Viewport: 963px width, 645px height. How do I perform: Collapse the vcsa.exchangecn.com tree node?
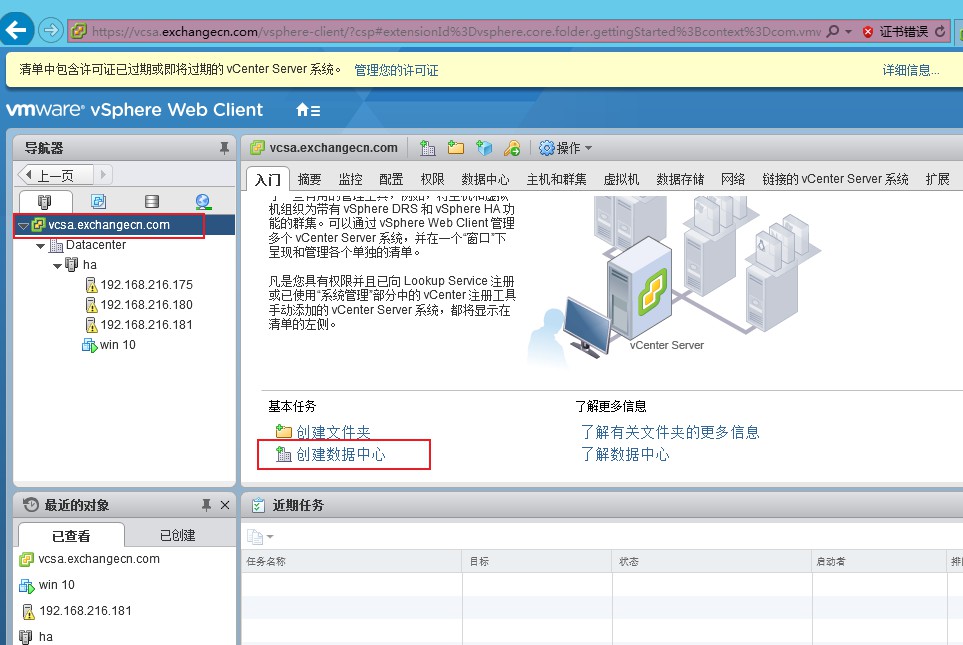coord(23,225)
